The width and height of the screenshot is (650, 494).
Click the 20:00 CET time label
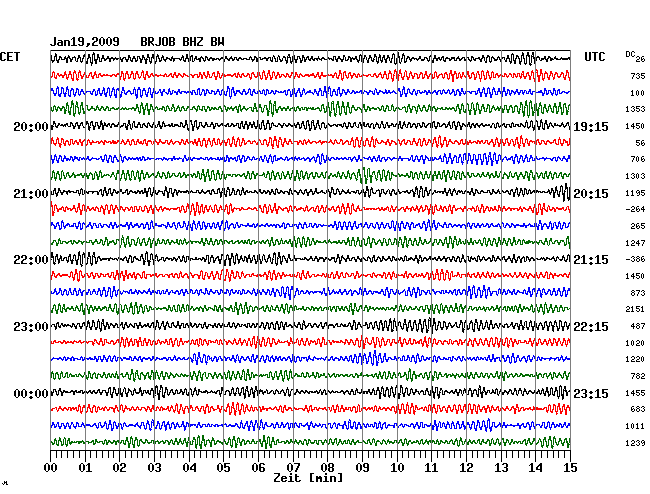31,127
